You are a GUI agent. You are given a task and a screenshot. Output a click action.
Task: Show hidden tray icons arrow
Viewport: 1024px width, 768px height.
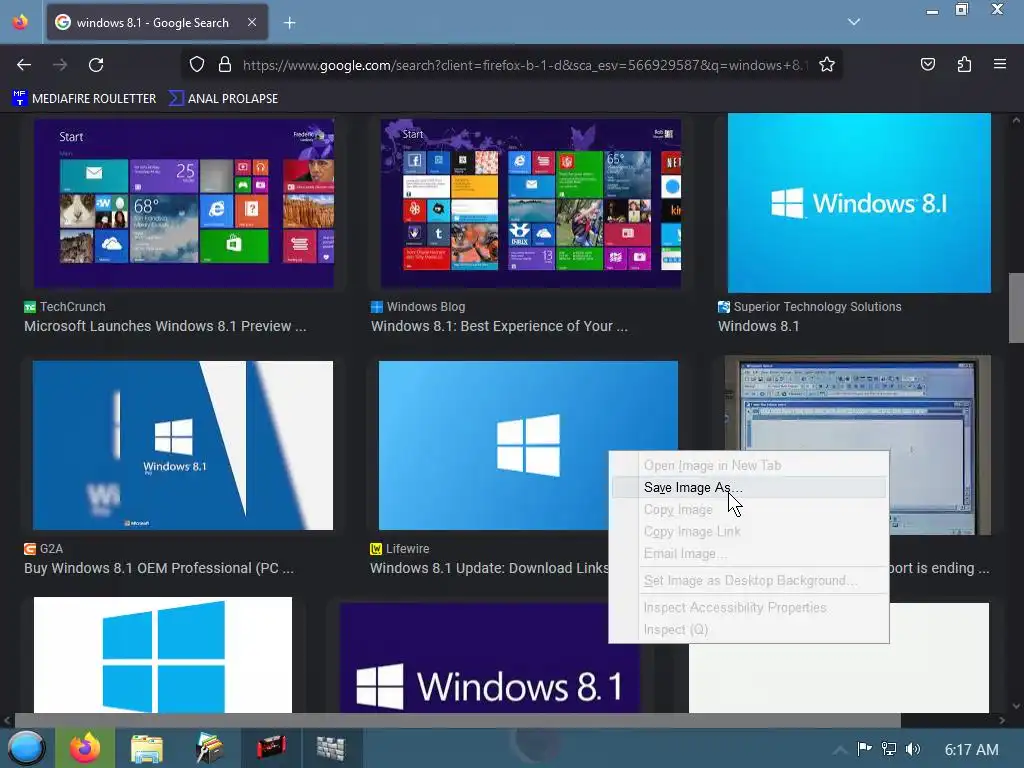[840, 750]
